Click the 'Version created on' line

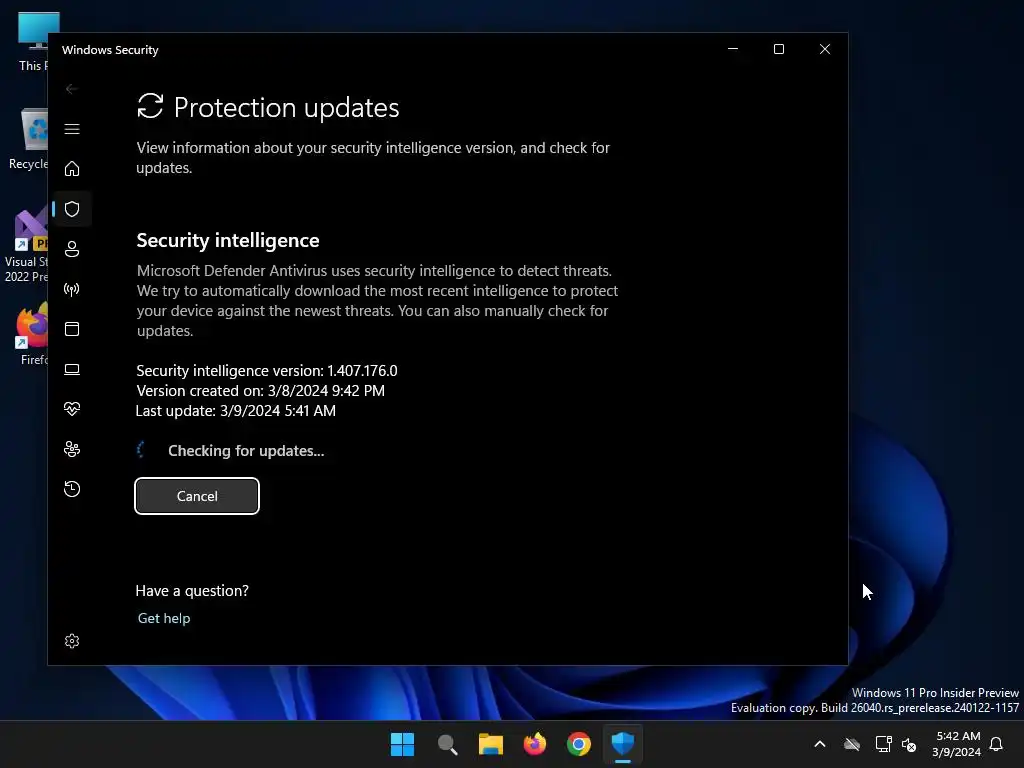point(261,391)
